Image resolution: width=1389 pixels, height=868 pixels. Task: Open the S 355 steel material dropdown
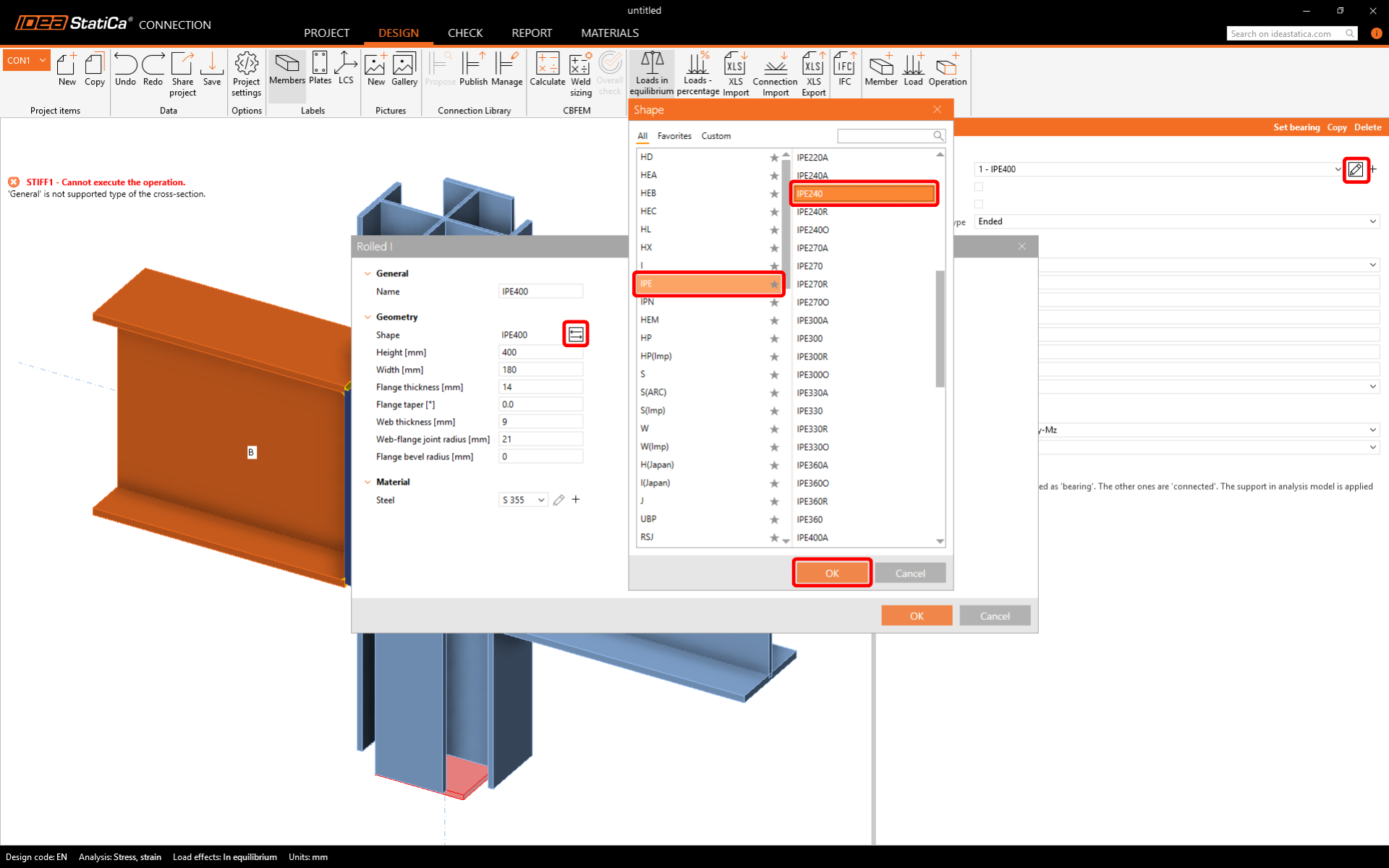pyautogui.click(x=524, y=500)
